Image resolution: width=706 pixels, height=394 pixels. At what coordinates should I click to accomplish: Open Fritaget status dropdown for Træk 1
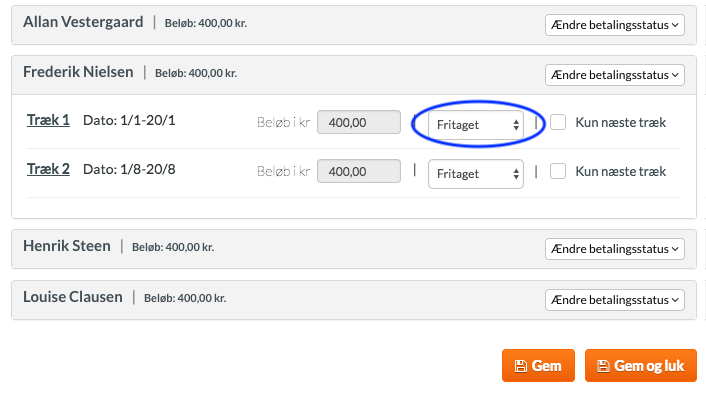click(476, 125)
